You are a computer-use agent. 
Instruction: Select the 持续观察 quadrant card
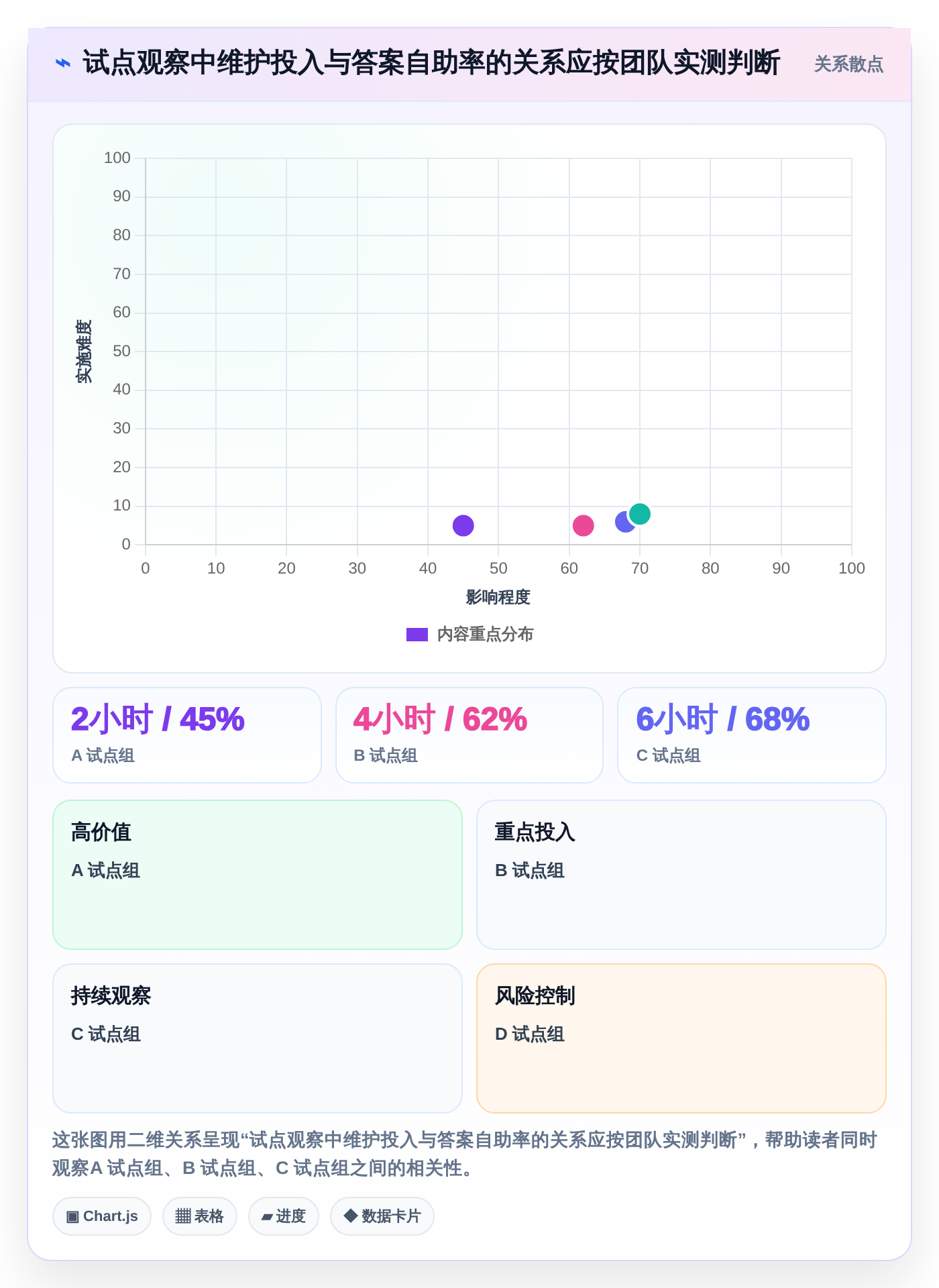pyautogui.click(x=258, y=1038)
